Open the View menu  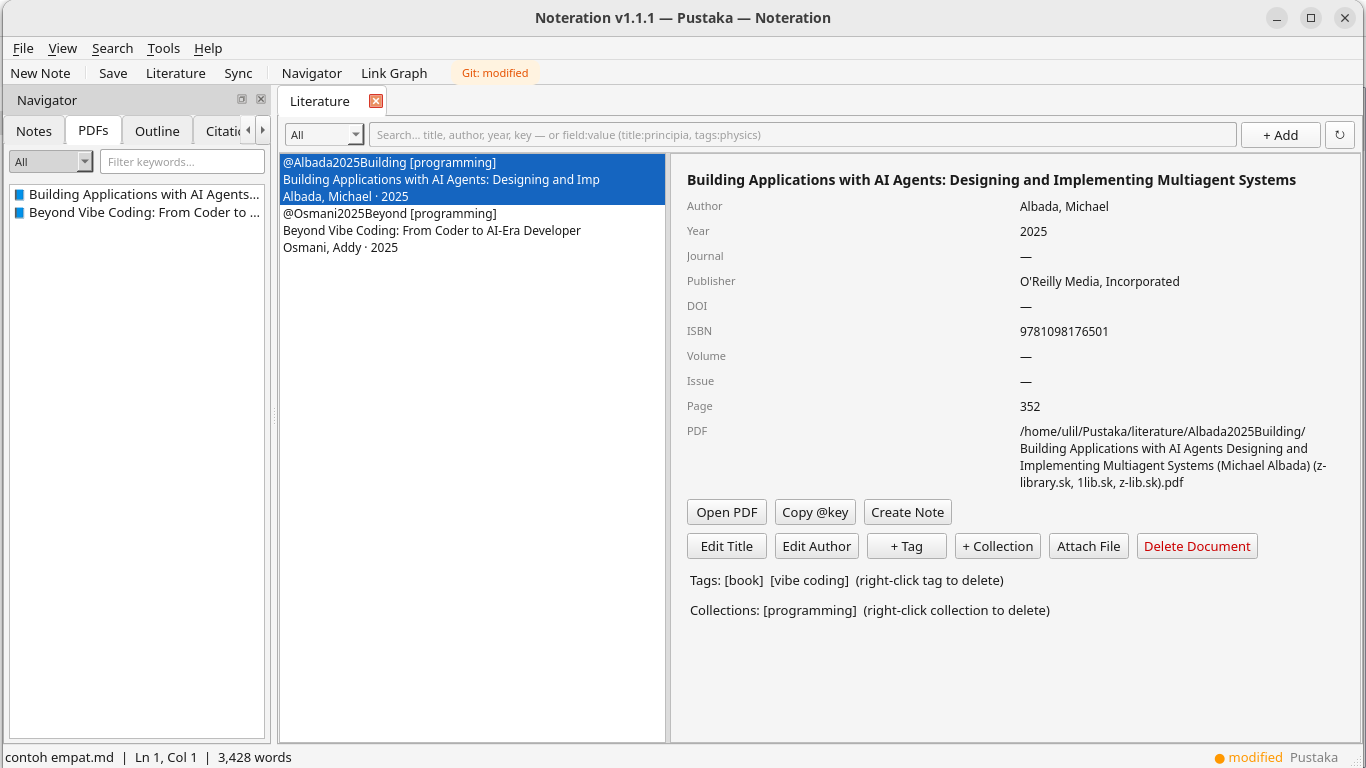coord(62,48)
